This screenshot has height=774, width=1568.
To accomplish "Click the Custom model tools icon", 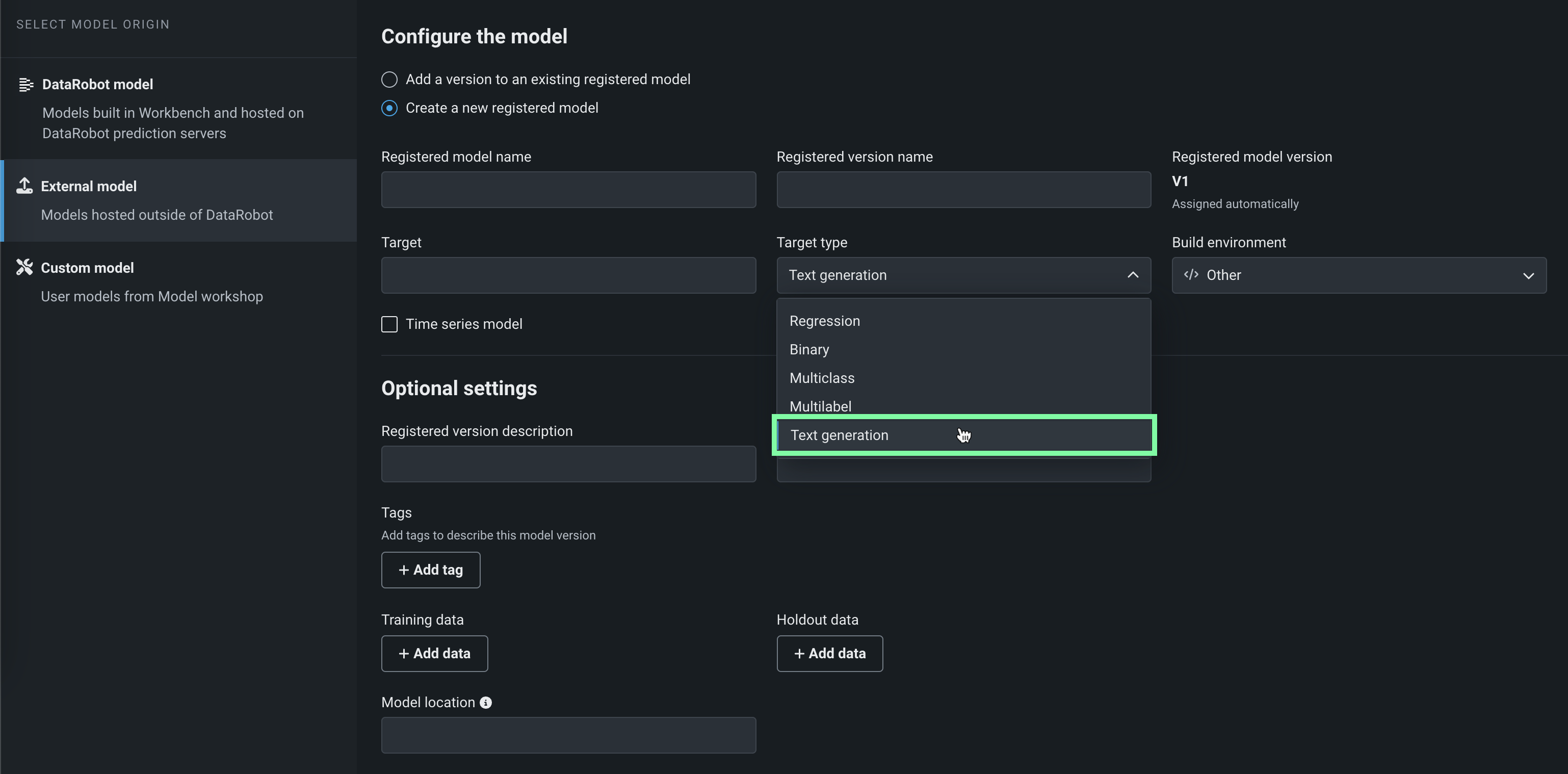I will 24,267.
